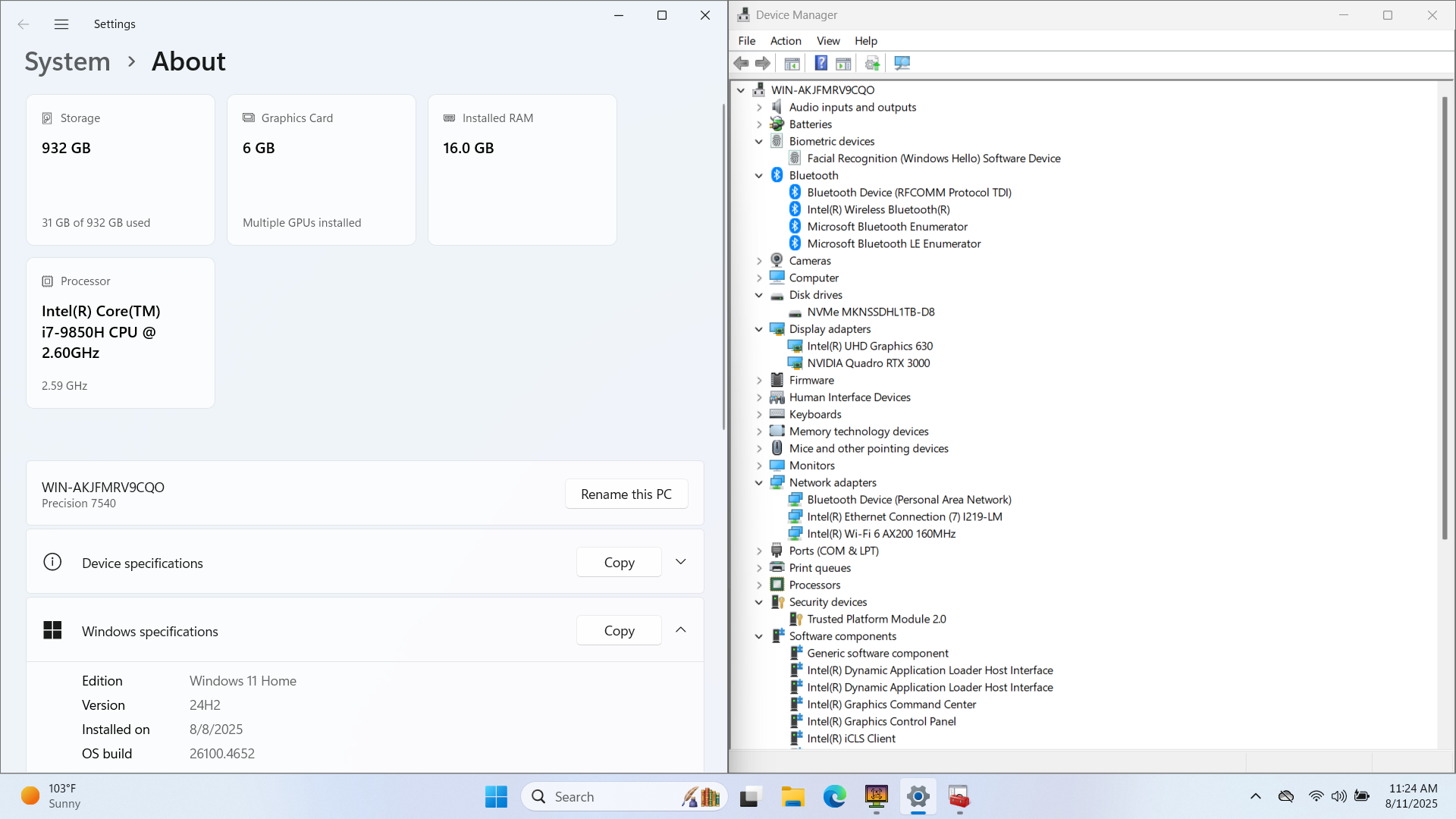Click Rename this PC button
Image resolution: width=1456 pixels, height=819 pixels.
point(626,494)
